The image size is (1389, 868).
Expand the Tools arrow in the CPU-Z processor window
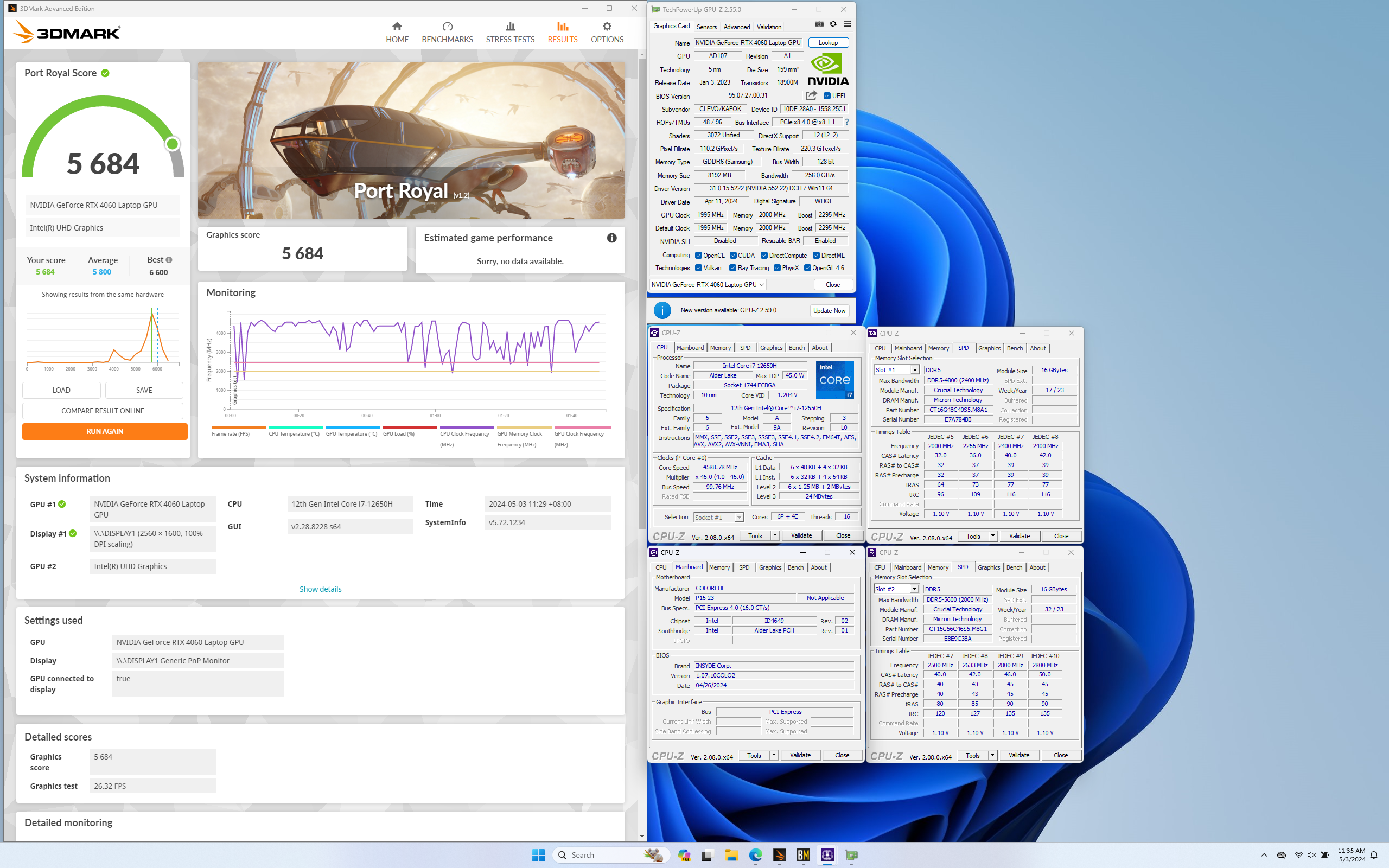point(775,535)
